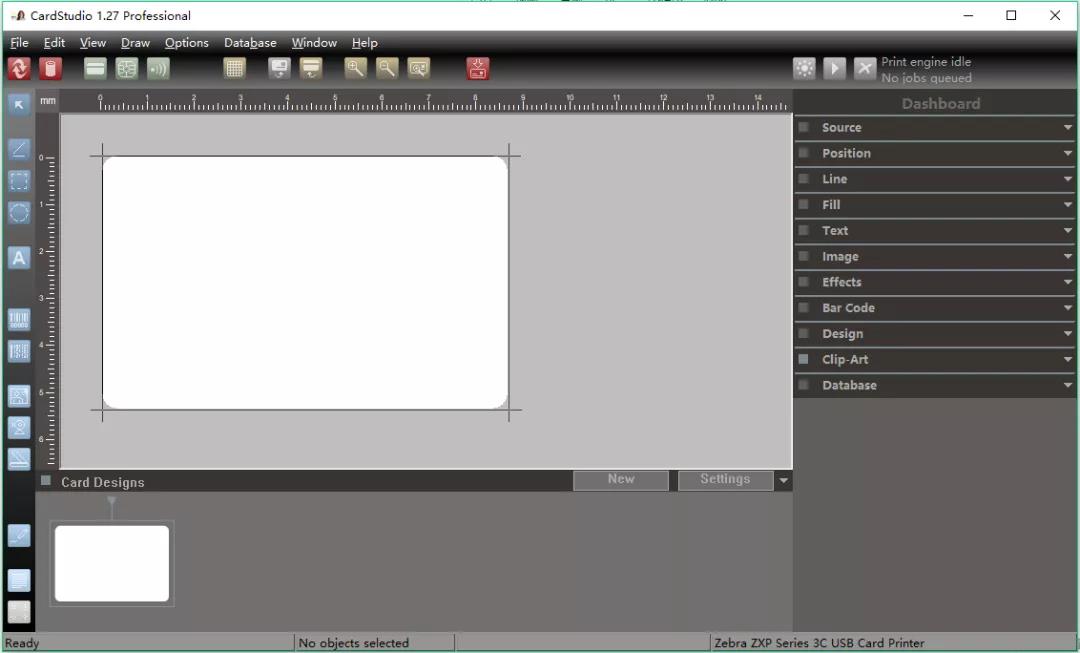This screenshot has height=653, width=1080.
Task: Select the 2D barcode tool
Action: pos(19,351)
